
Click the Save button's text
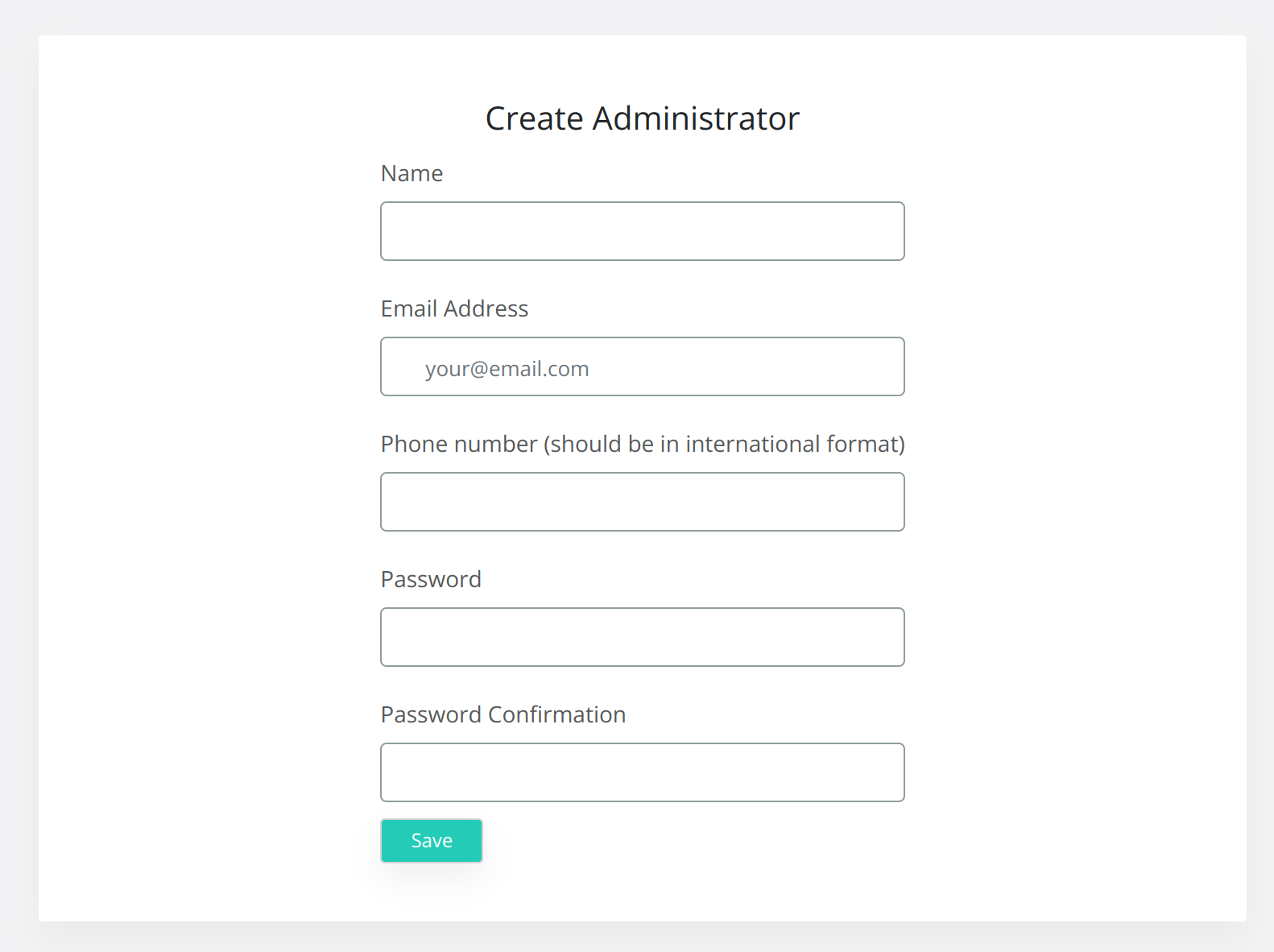point(432,841)
